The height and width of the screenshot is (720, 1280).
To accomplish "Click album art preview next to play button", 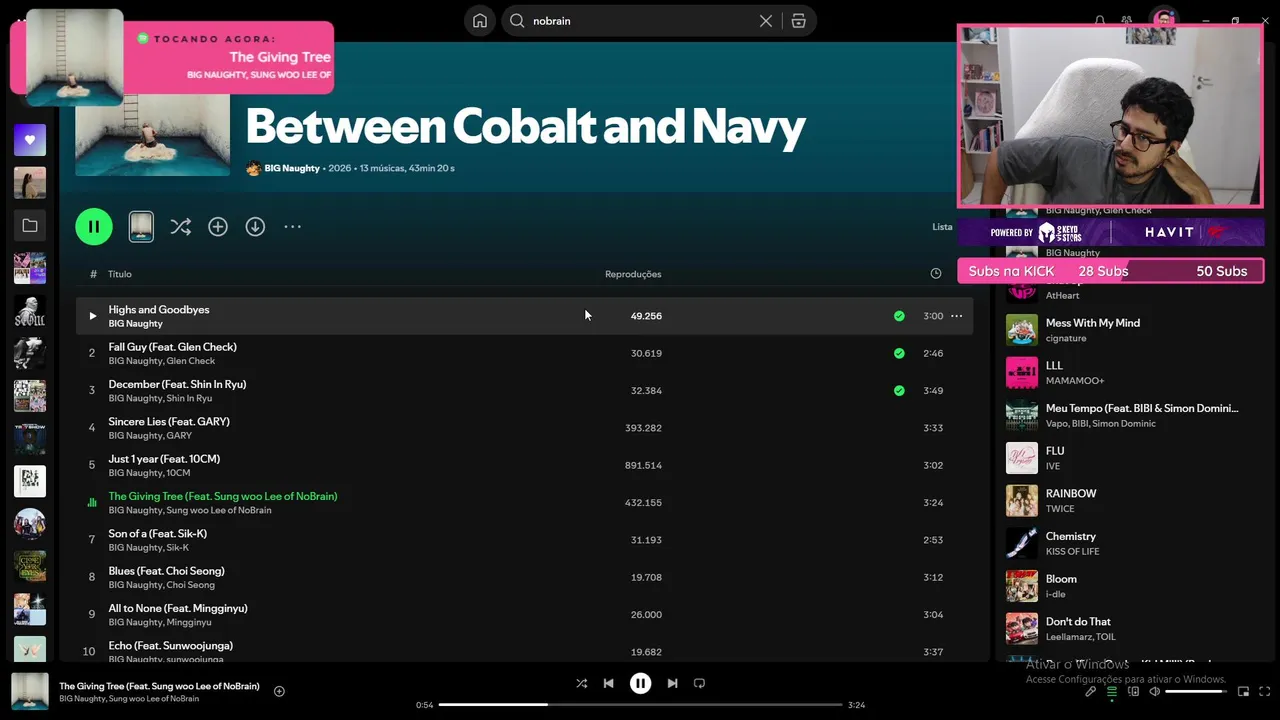I will (141, 227).
